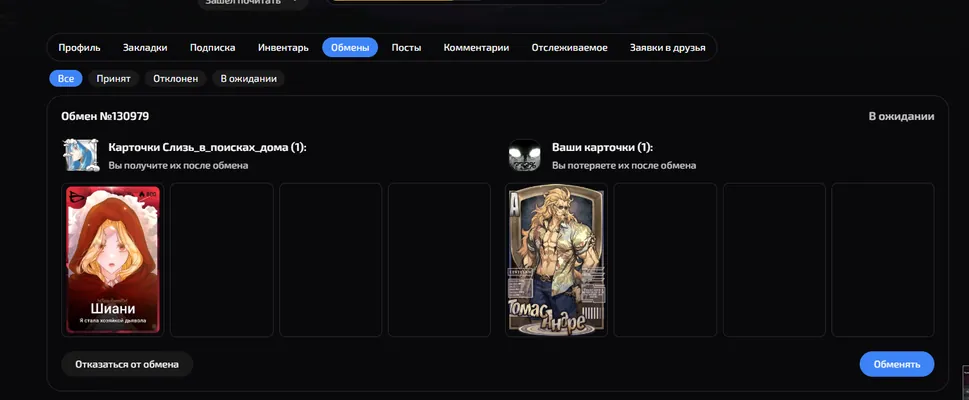Click Карточки Слизь_в_поисках_дома (1) title
The width and height of the screenshot is (969, 400).
208,148
